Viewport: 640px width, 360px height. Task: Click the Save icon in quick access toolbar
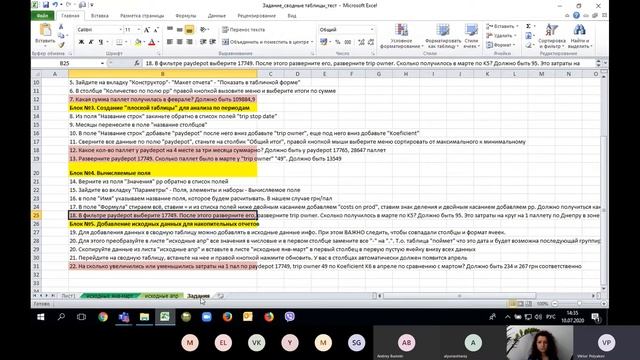click(x=46, y=5)
